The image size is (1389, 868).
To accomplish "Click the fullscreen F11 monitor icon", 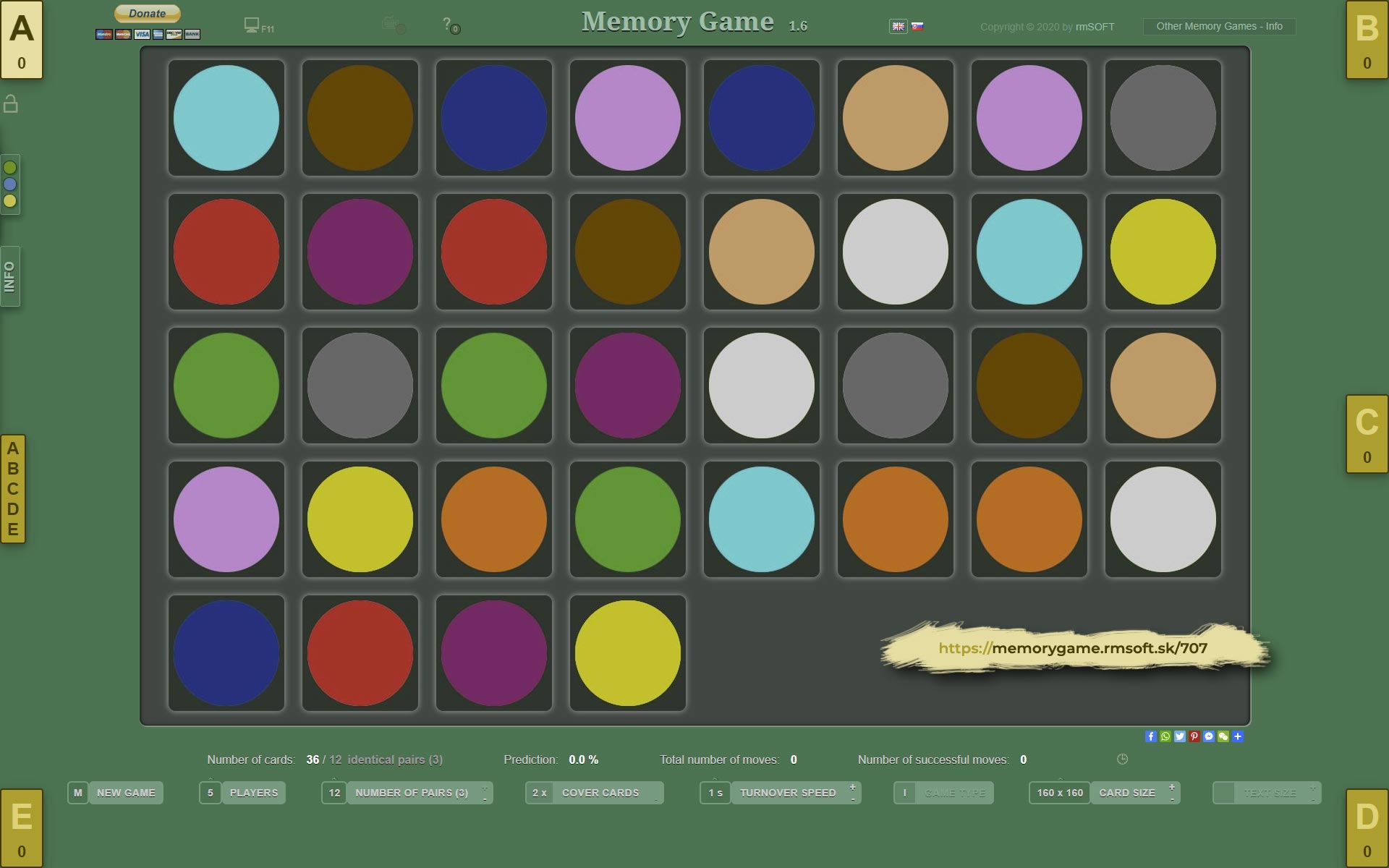I will tap(252, 25).
